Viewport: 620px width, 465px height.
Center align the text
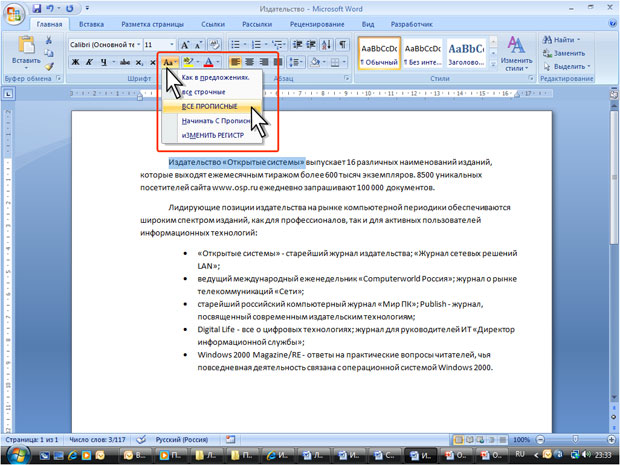(x=250, y=62)
